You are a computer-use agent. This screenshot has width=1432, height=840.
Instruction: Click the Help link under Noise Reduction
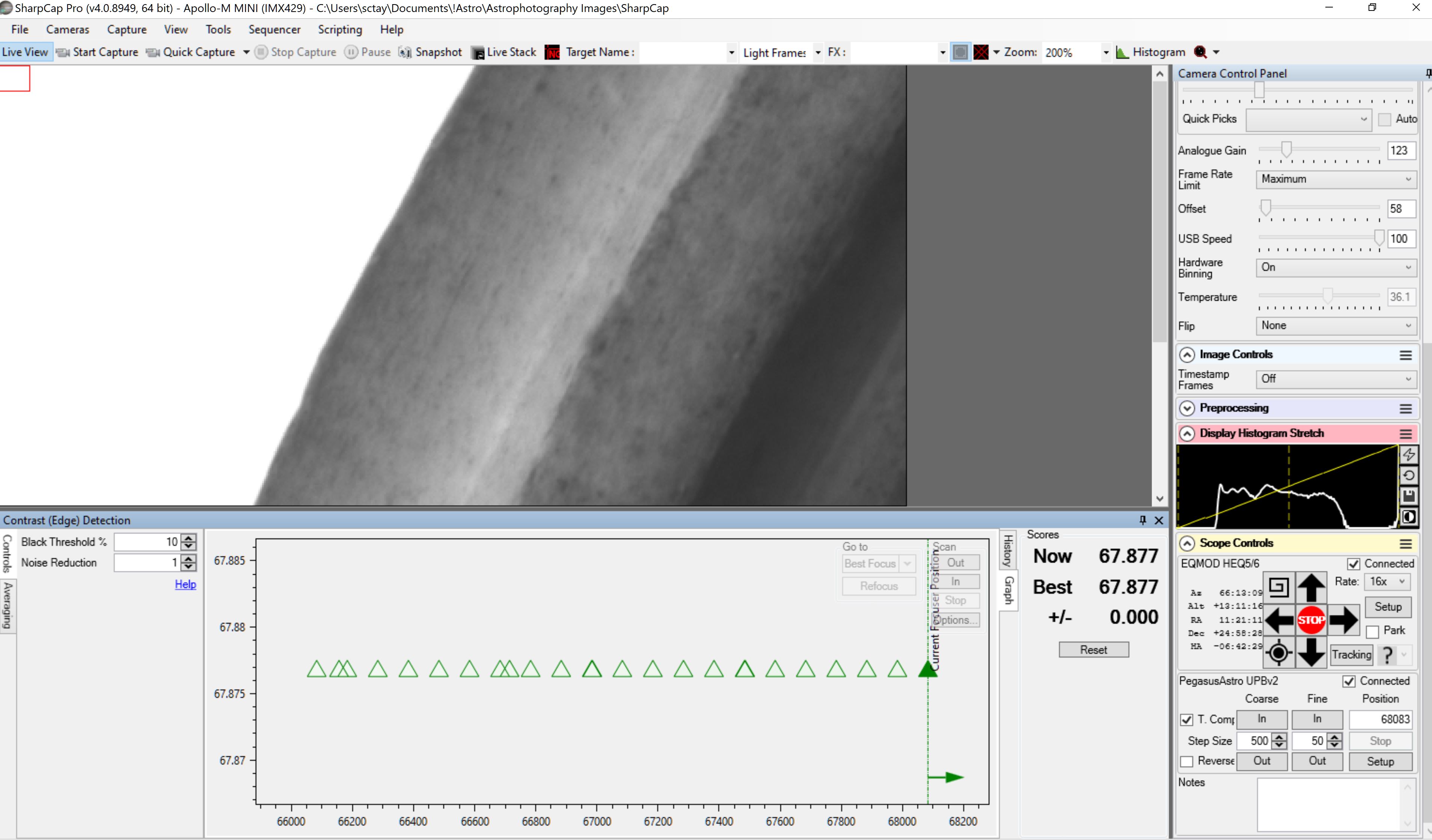[185, 584]
